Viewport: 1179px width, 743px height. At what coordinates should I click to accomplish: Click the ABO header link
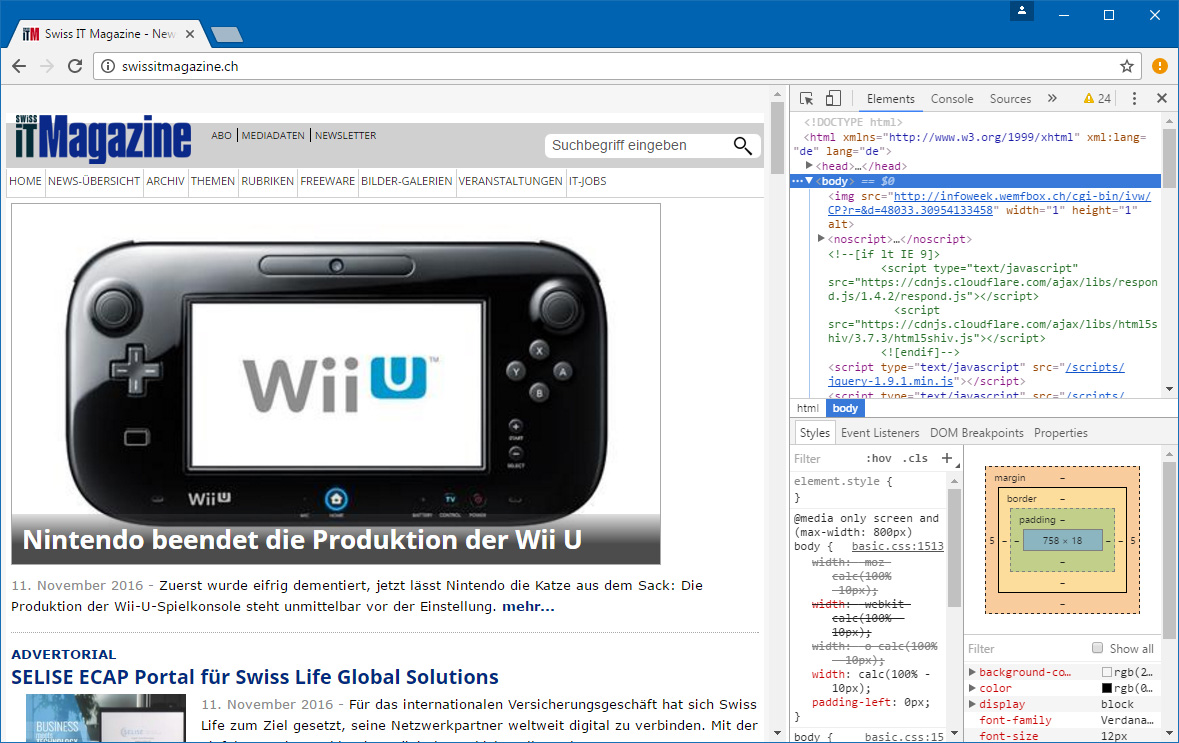pos(221,135)
